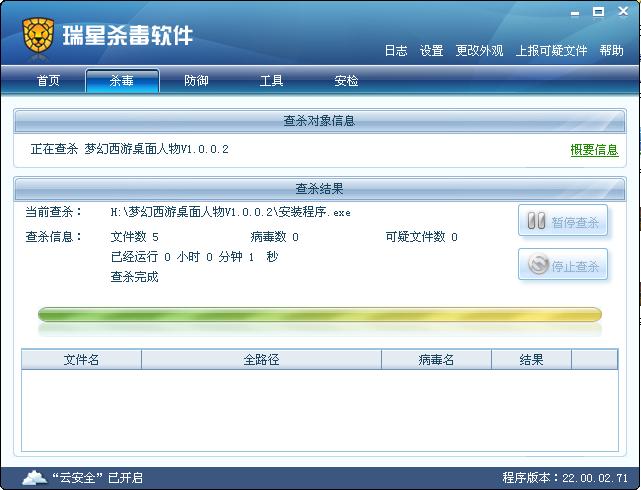
Task: Go to the 工具 tab
Action: pyautogui.click(x=271, y=81)
